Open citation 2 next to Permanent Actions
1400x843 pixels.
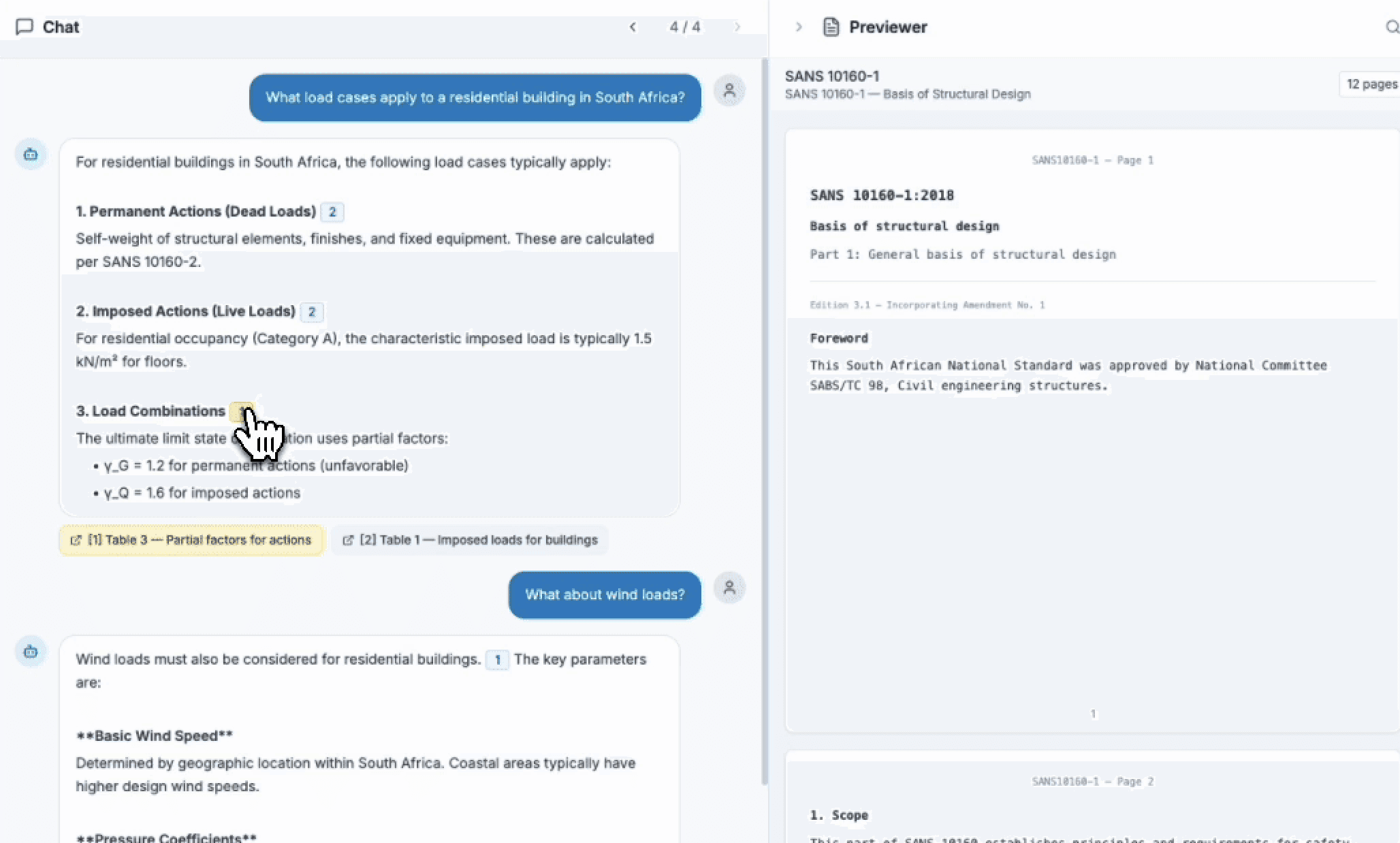tap(332, 212)
